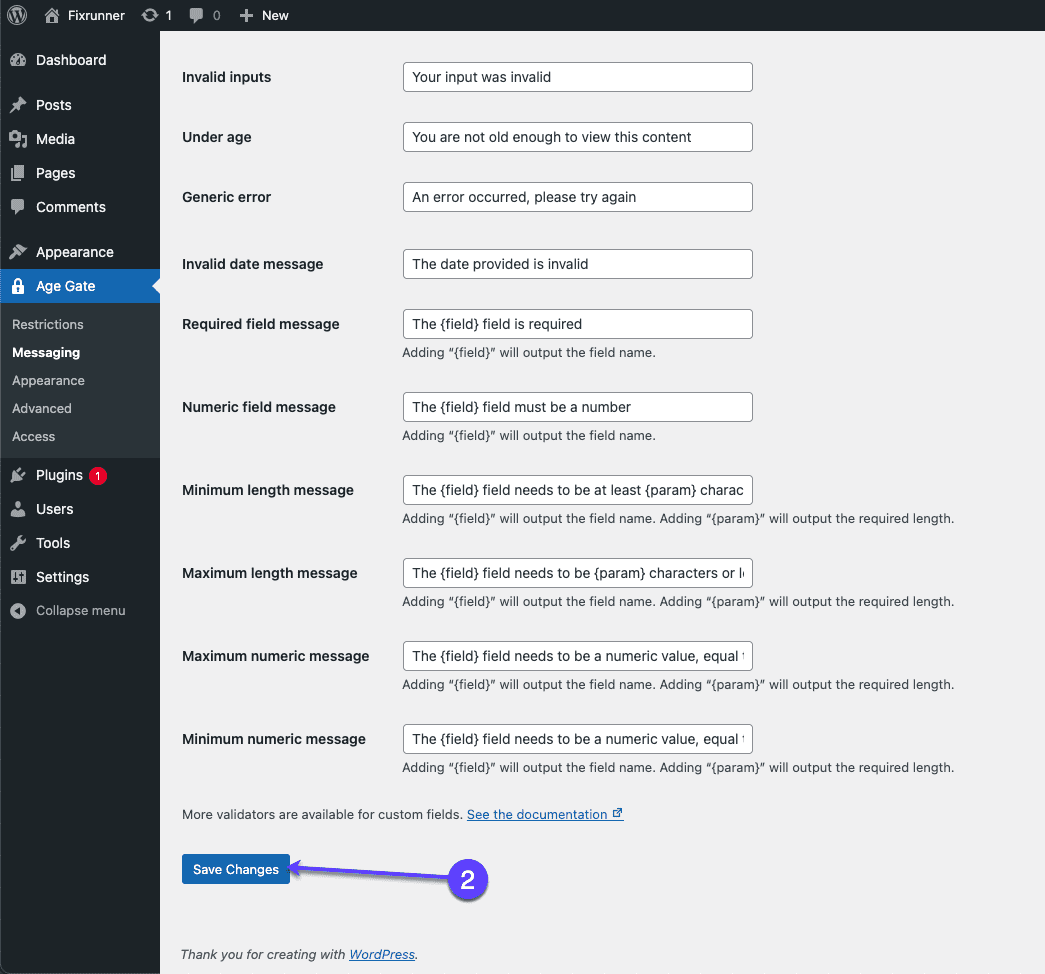Click the home icon next to Fixrunner

tap(52, 15)
